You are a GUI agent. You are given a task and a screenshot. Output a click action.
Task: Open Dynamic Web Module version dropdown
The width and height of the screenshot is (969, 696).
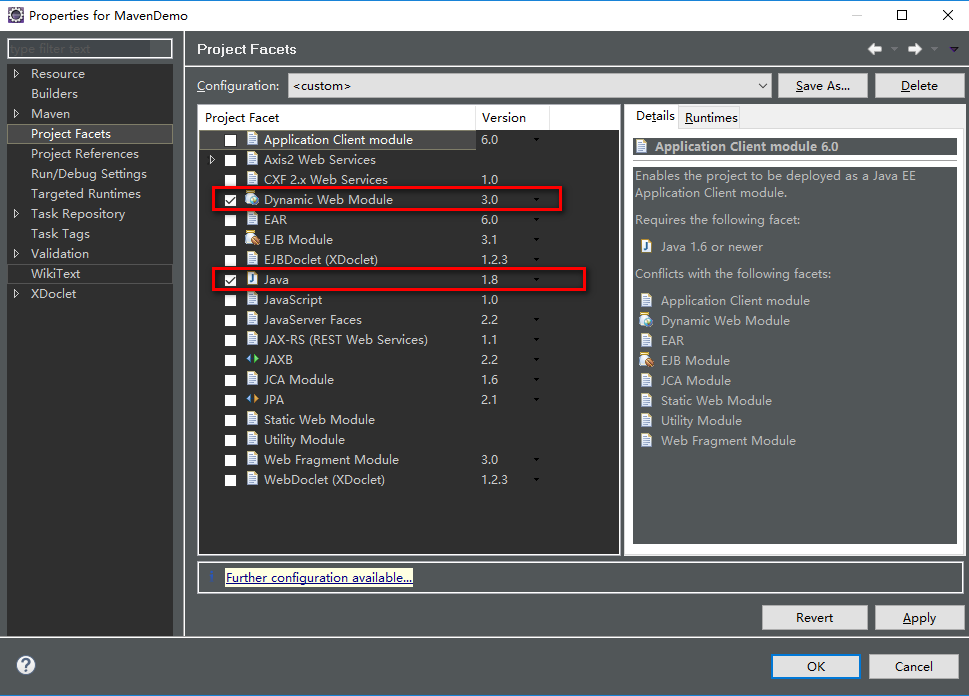pyautogui.click(x=536, y=200)
